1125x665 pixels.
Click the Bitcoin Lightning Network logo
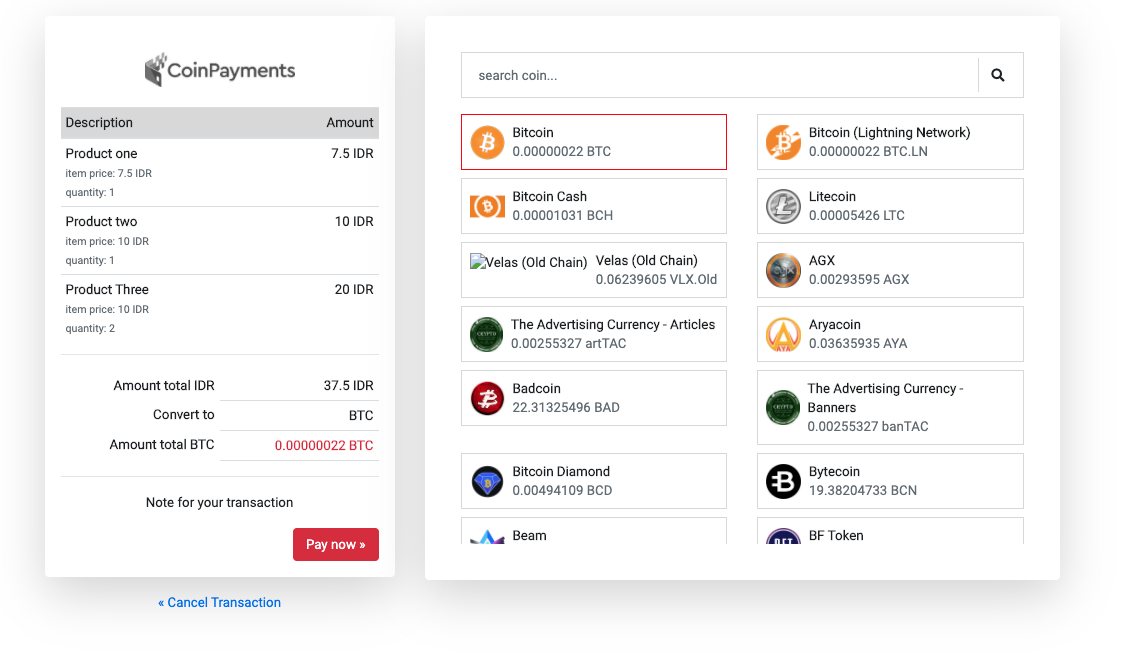[783, 142]
